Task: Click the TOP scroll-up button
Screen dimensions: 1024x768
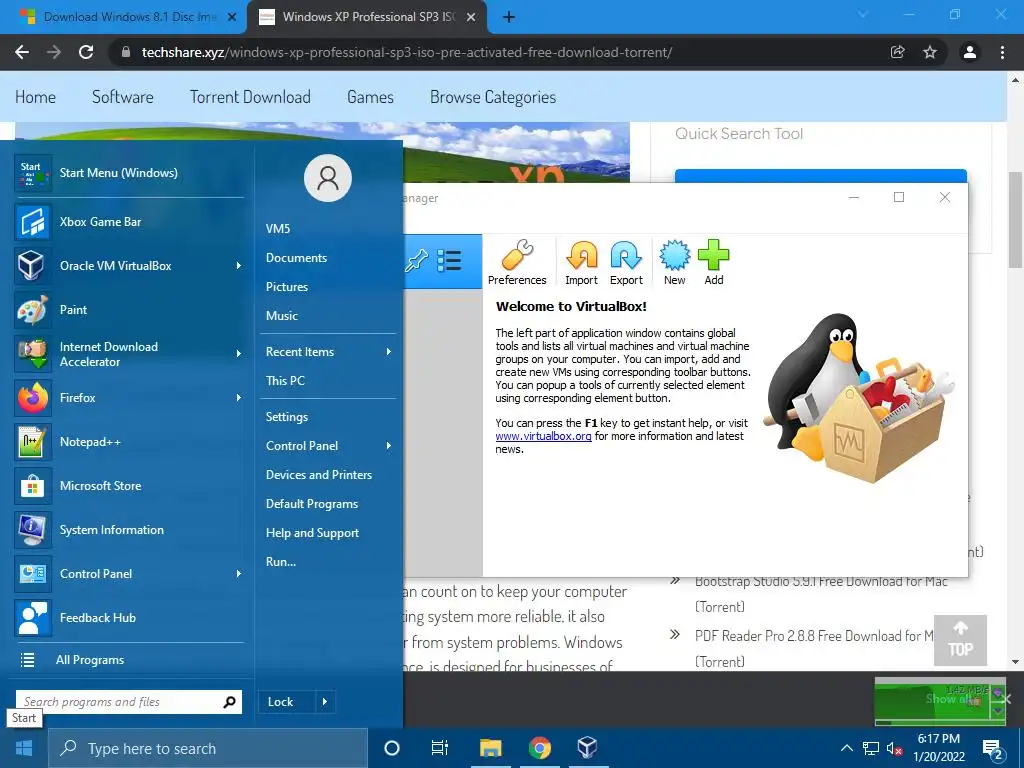Action: coord(960,640)
